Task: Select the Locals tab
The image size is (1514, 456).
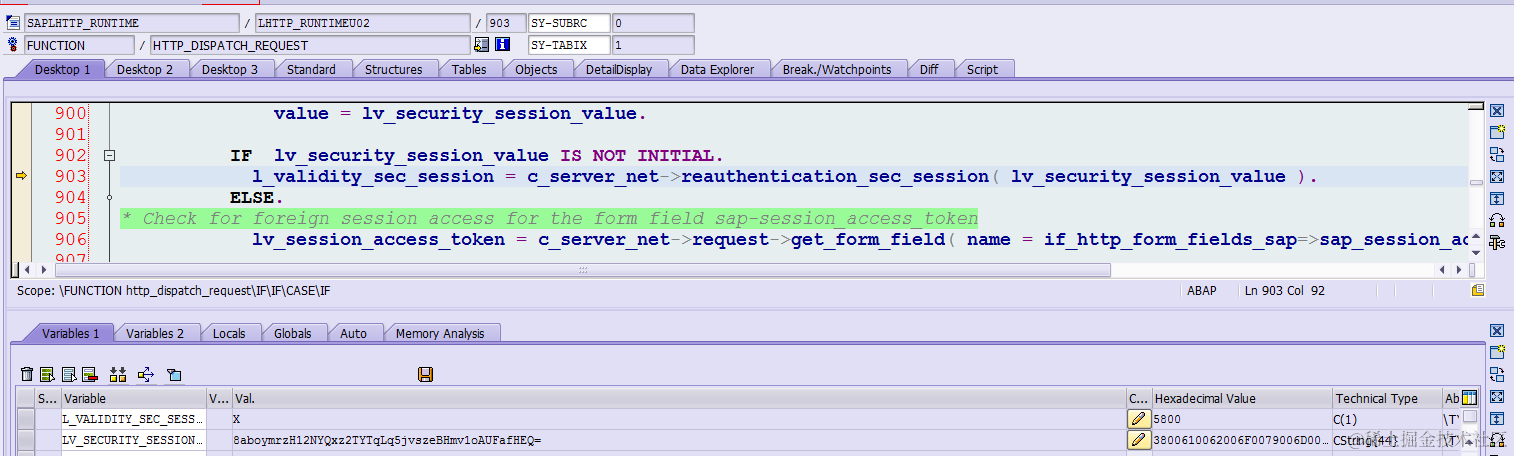Action: coord(229,333)
